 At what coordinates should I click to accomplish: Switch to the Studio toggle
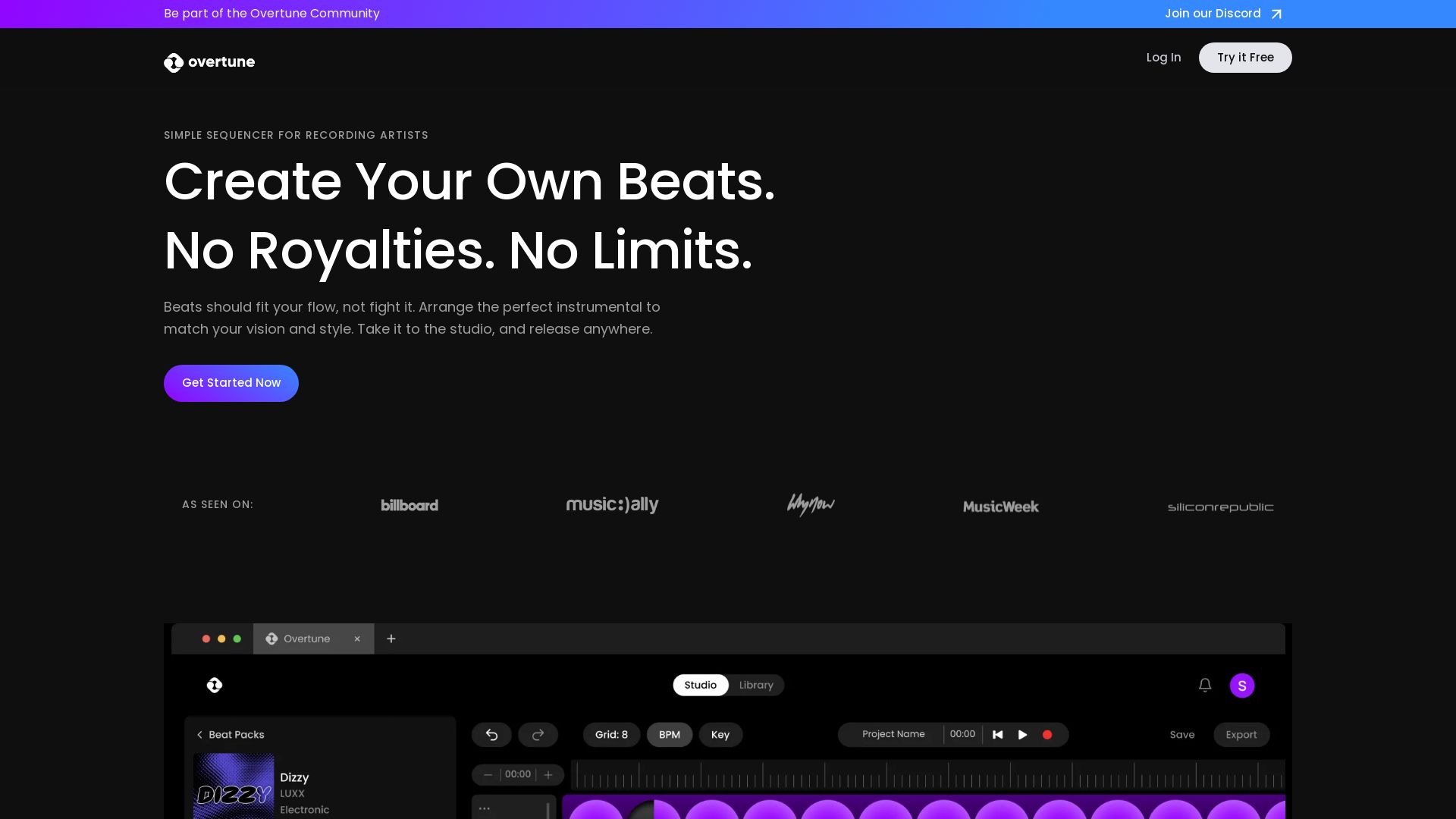point(700,686)
